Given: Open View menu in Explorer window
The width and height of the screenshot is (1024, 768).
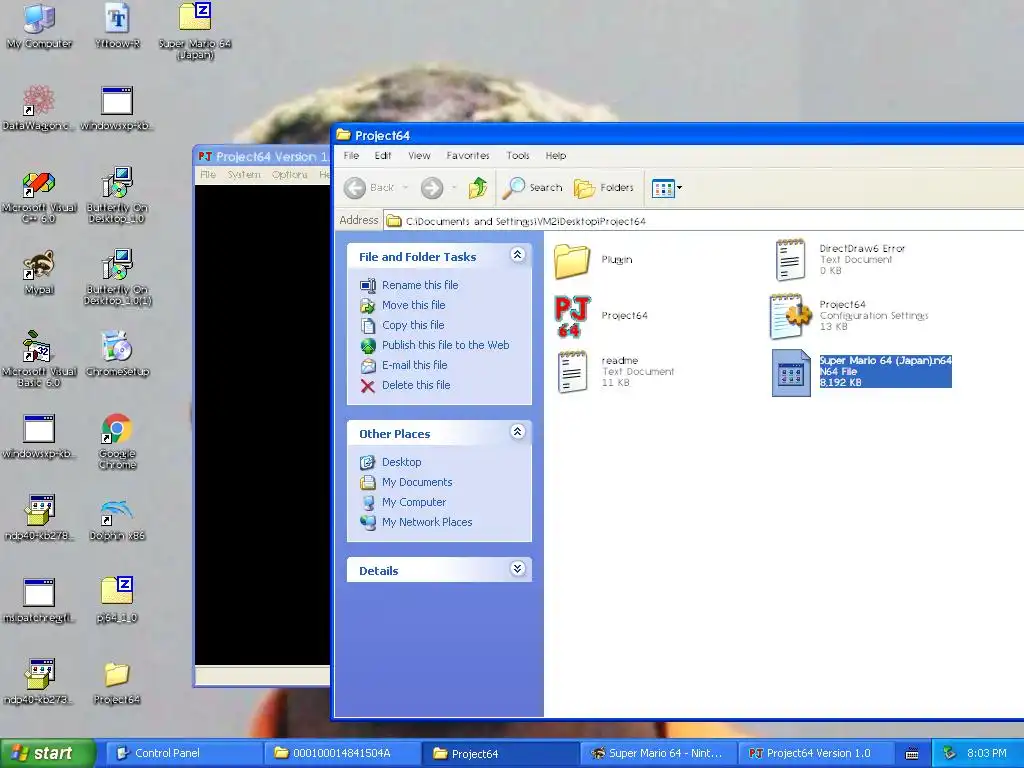Looking at the screenshot, I should (419, 155).
